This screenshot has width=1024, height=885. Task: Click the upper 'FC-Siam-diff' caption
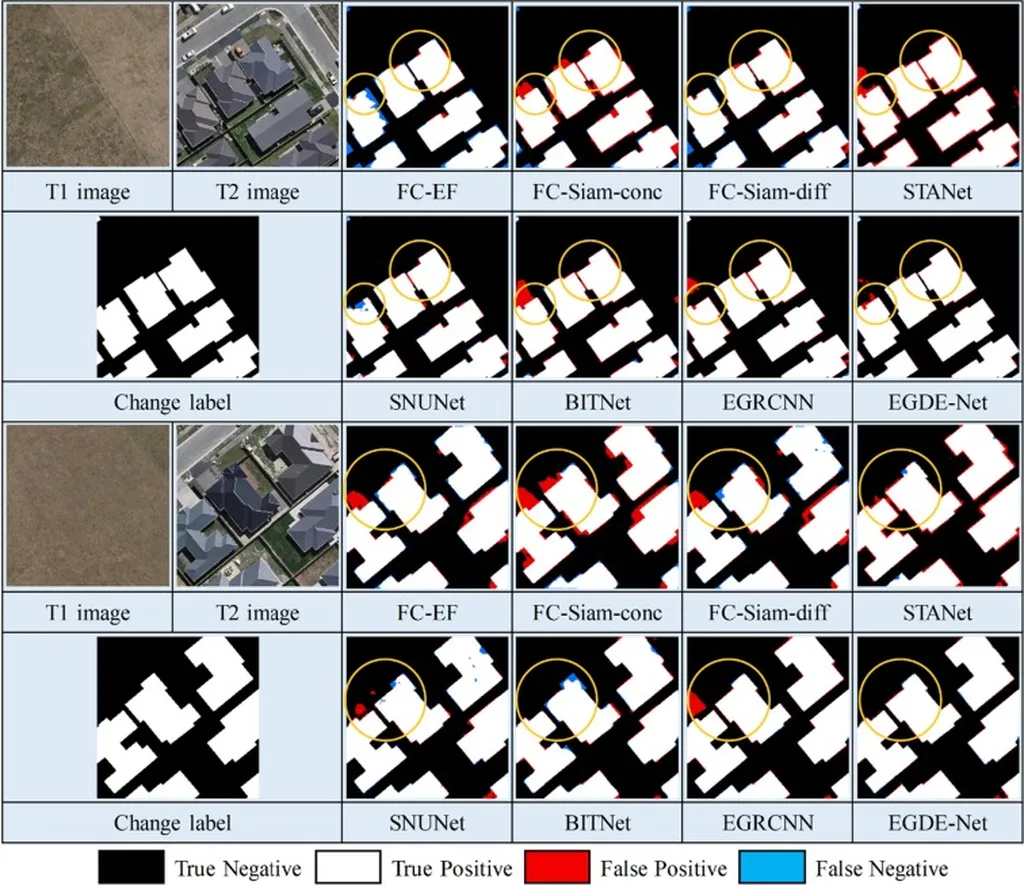pyautogui.click(x=769, y=192)
